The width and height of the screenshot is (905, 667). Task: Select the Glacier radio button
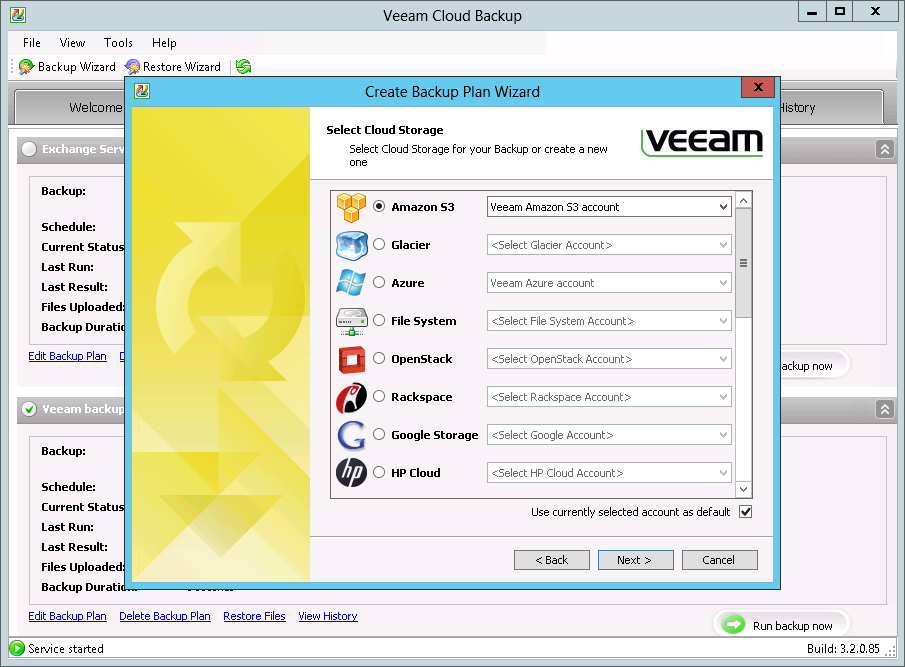pos(379,245)
